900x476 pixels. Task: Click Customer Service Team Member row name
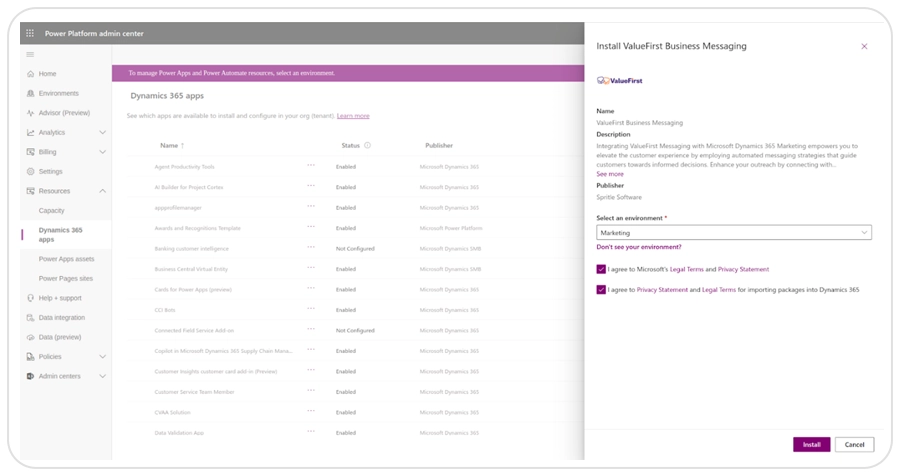point(194,392)
